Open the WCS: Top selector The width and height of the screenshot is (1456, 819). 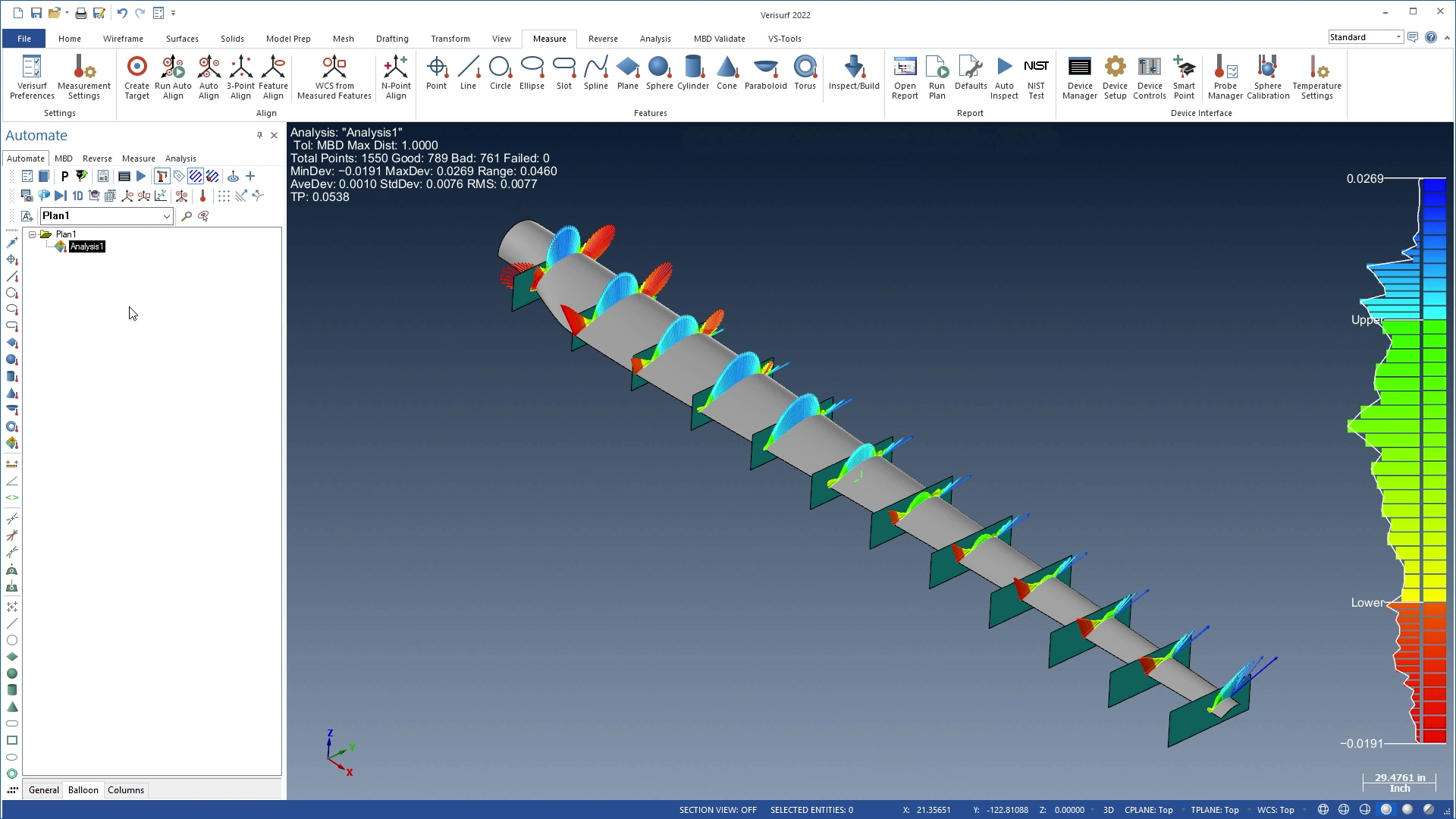tap(1276, 810)
